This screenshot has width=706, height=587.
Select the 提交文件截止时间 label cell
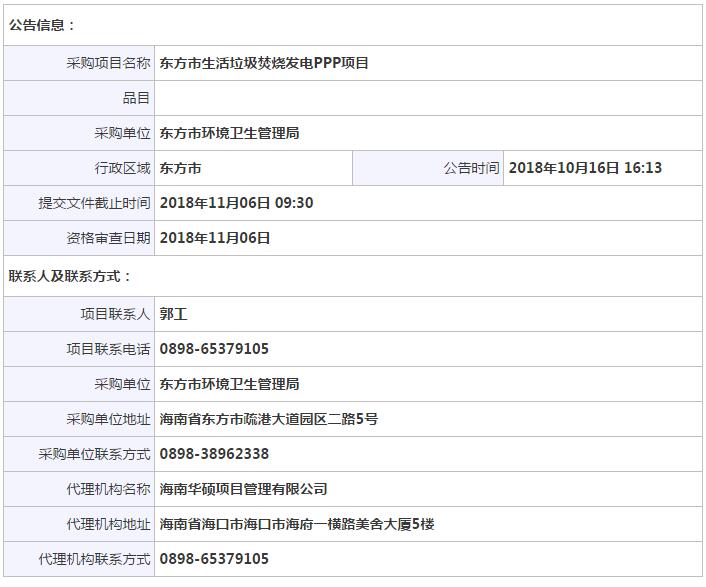click(94, 203)
